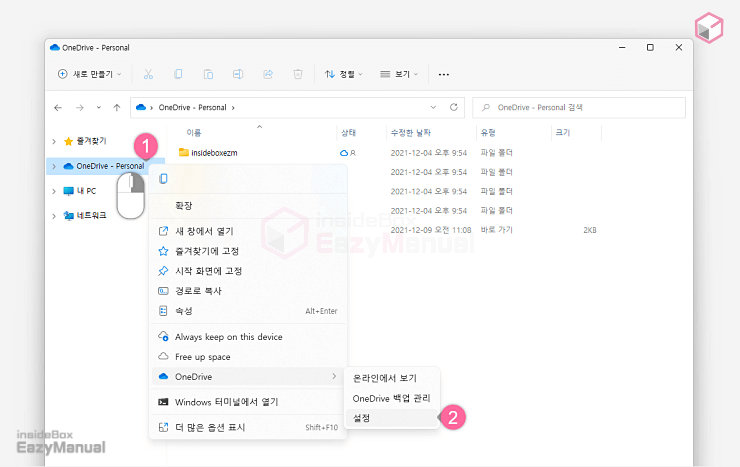Open 속성 from the context menu
The width and height of the screenshot is (740, 467).
[x=248, y=311]
